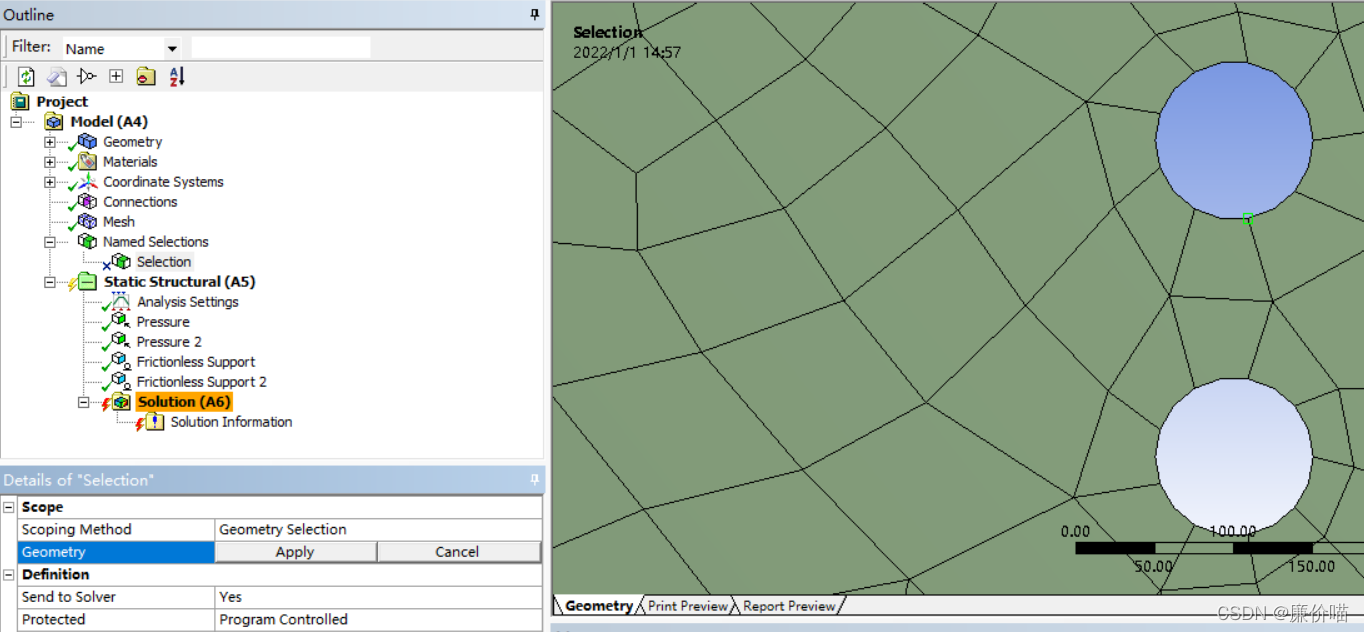This screenshot has width=1364, height=632.
Task: Click the Analysis Settings icon
Action: [x=121, y=302]
